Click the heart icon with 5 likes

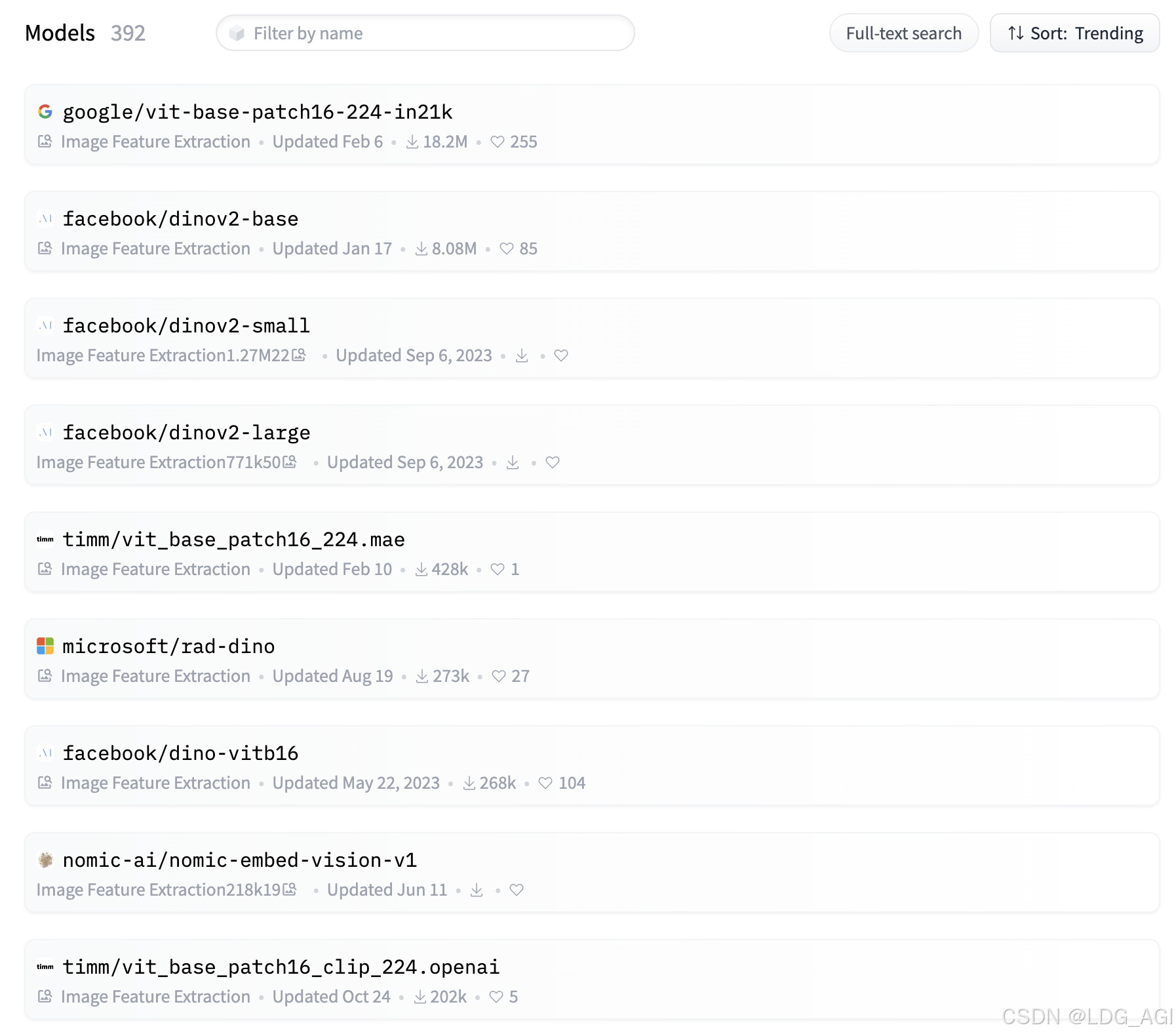[496, 997]
